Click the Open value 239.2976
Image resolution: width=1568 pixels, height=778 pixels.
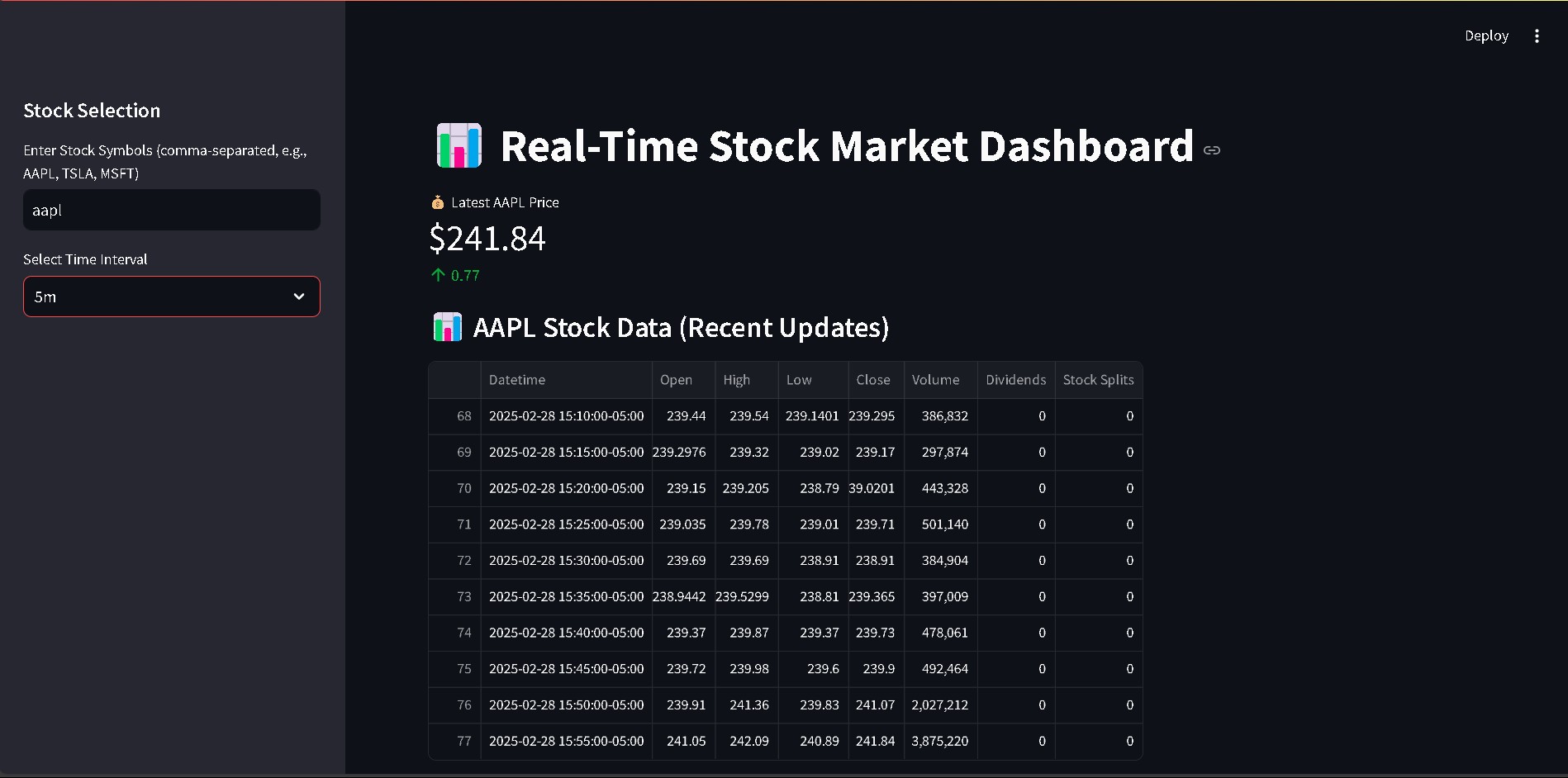point(683,453)
